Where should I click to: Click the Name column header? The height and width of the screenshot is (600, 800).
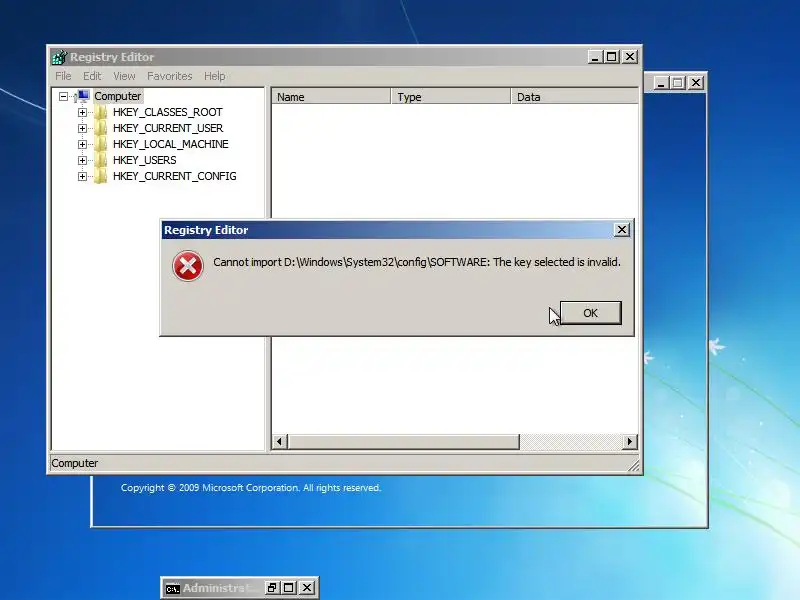(x=331, y=96)
